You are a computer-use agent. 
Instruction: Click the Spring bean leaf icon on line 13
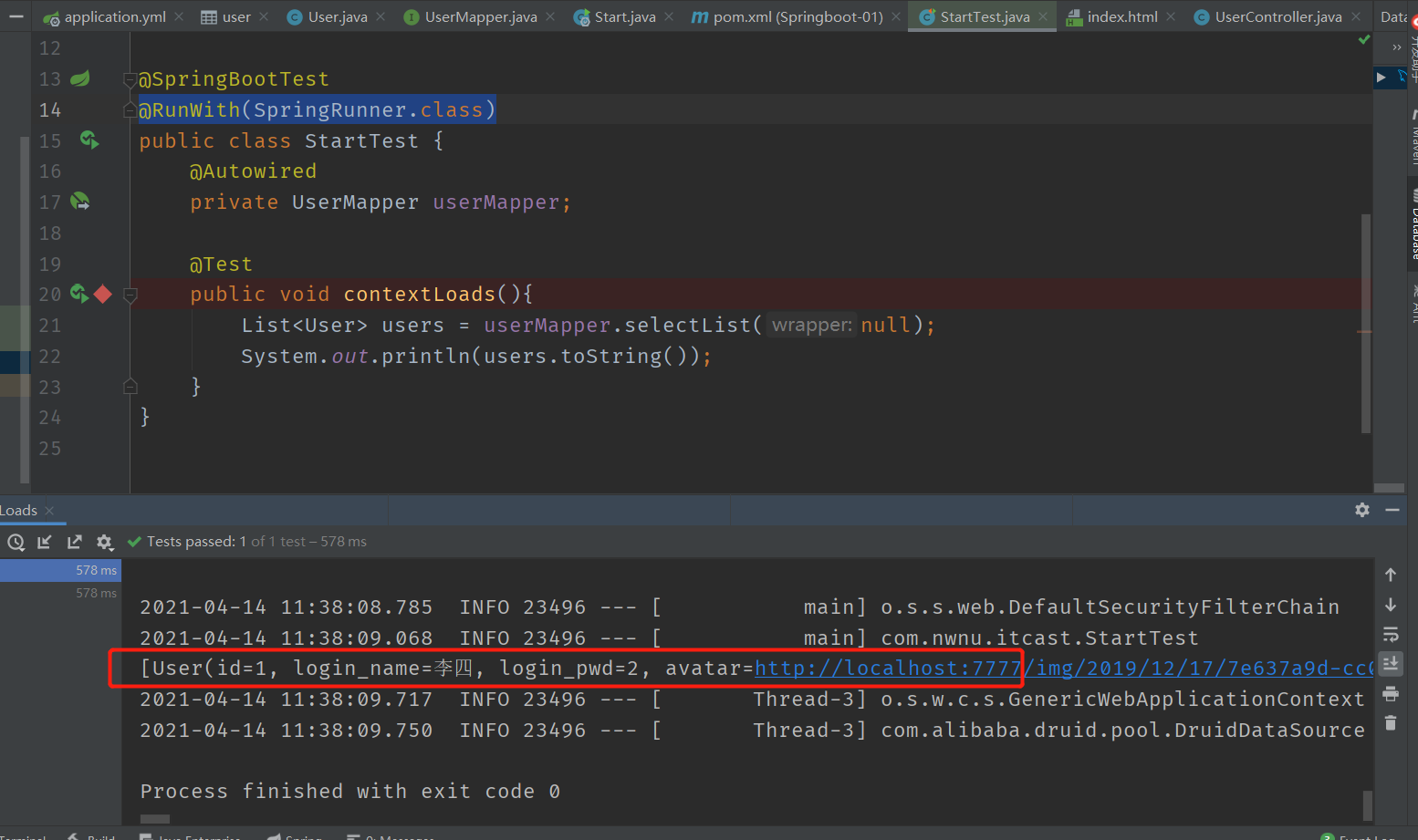[79, 78]
